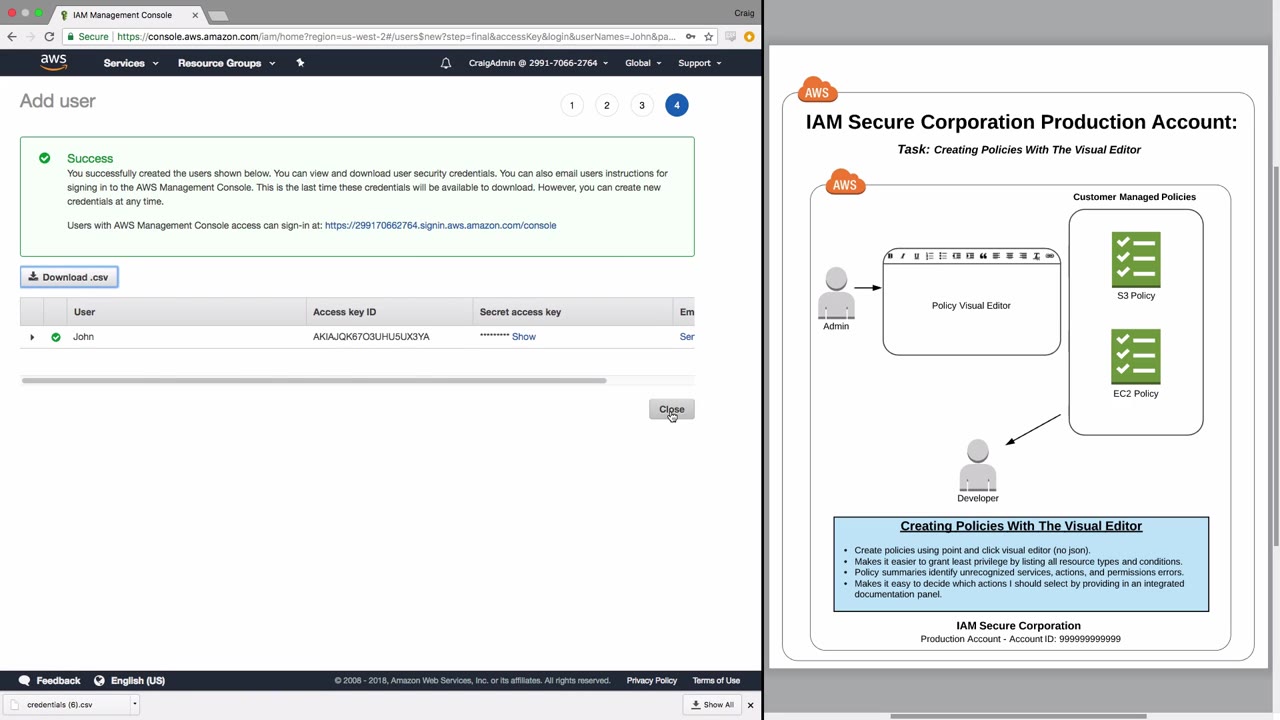The height and width of the screenshot is (720, 1280).
Task: Download the credentials .csv file
Action: coord(69,277)
